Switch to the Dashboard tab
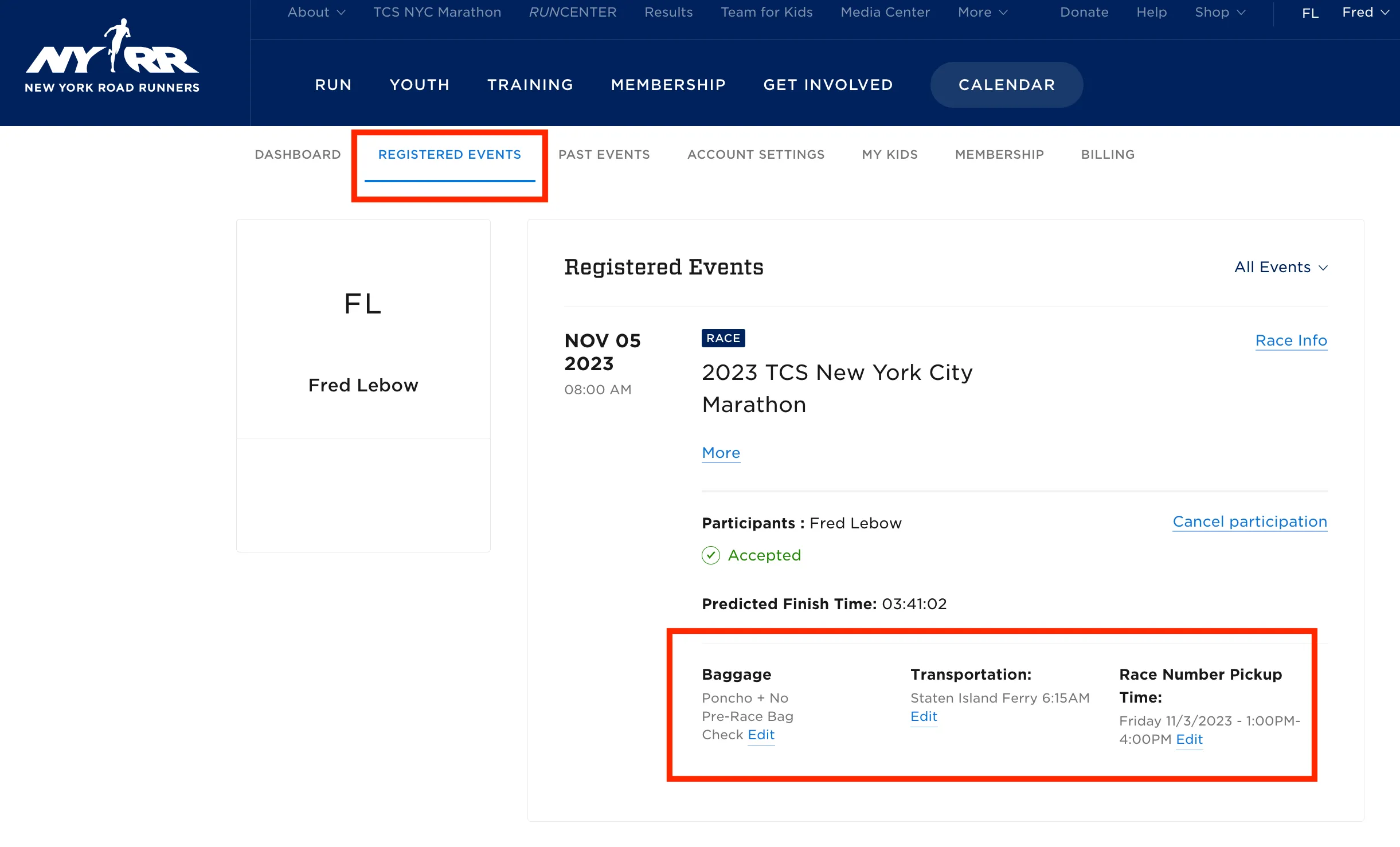The width and height of the screenshot is (1400, 847). coord(298,155)
